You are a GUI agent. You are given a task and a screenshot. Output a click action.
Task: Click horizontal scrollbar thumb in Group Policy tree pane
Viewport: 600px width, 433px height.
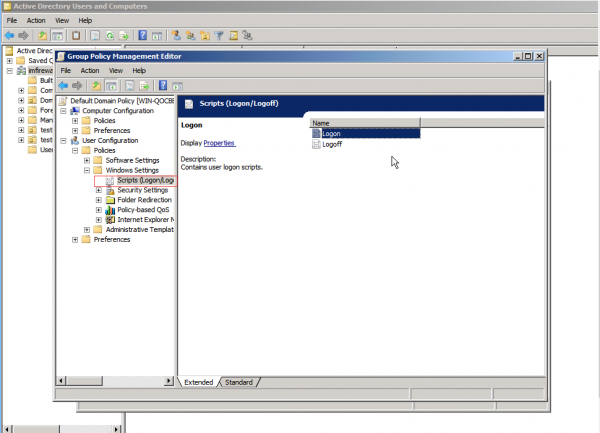click(x=84, y=381)
